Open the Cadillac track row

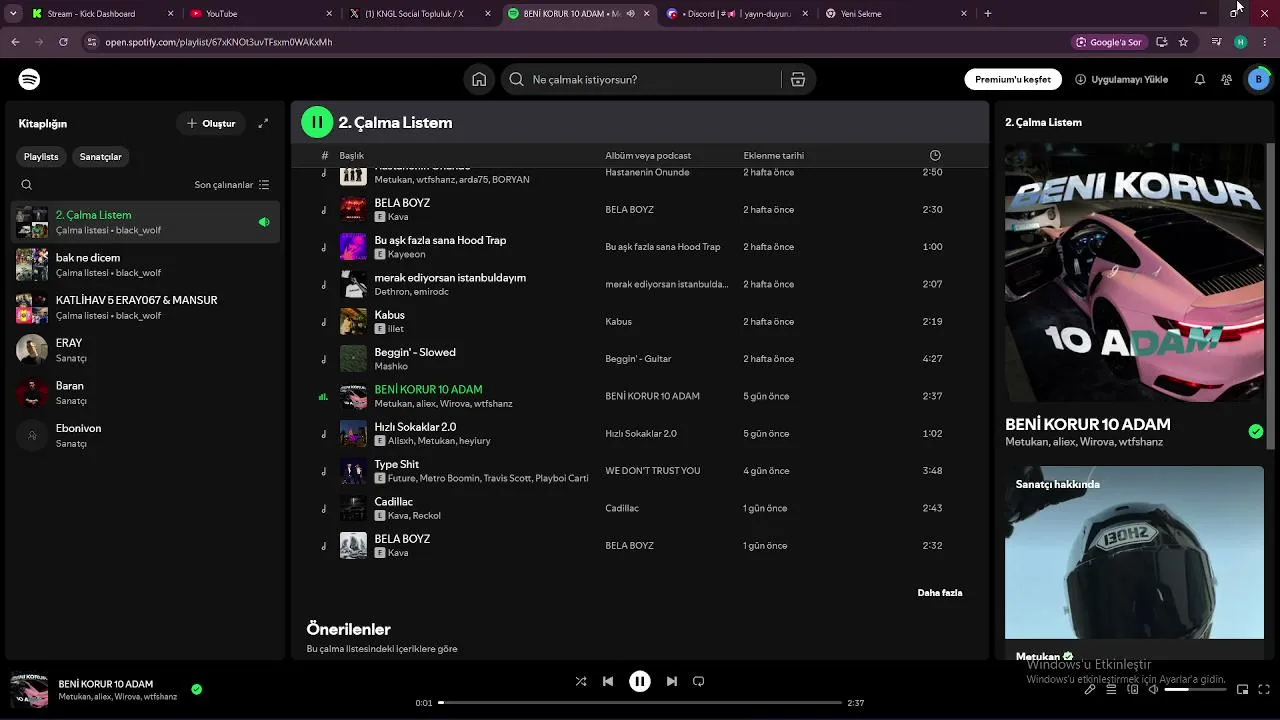pos(640,508)
